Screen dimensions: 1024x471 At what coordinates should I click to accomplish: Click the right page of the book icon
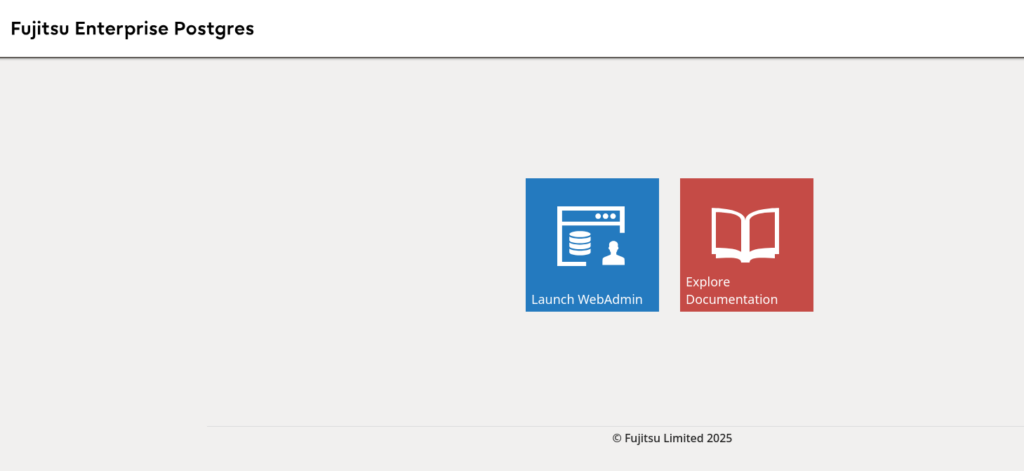[x=763, y=232]
